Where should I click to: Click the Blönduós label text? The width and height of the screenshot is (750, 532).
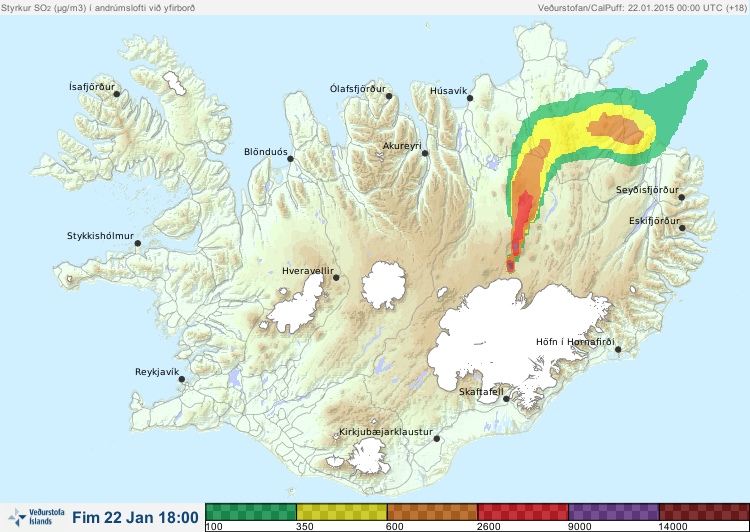coord(265,152)
